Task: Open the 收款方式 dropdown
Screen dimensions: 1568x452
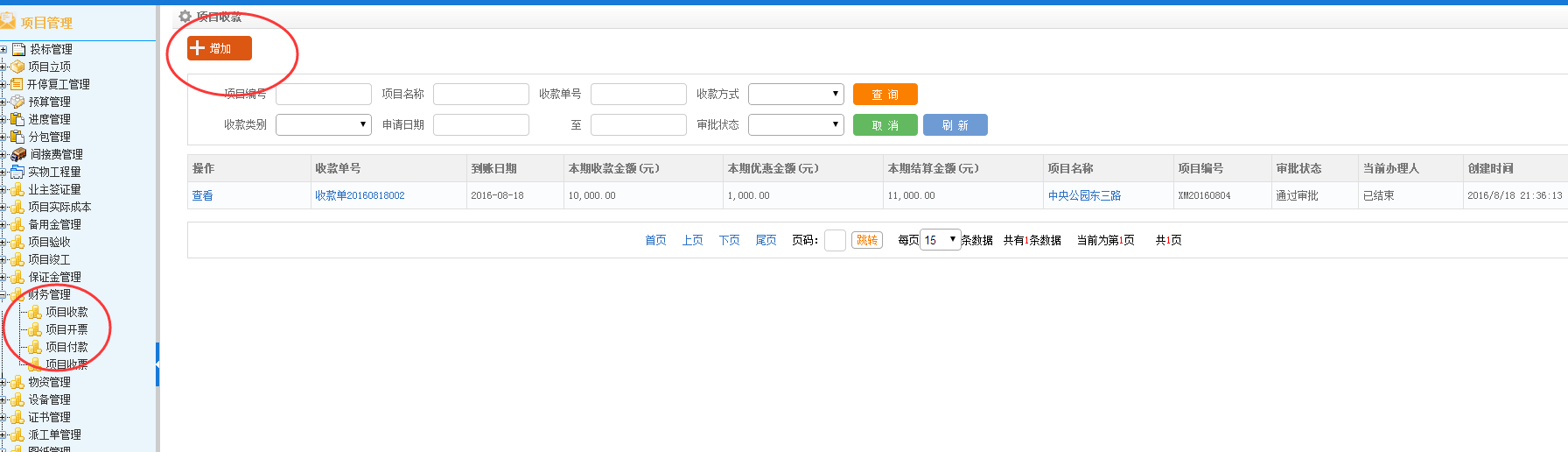Action: pyautogui.click(x=796, y=94)
